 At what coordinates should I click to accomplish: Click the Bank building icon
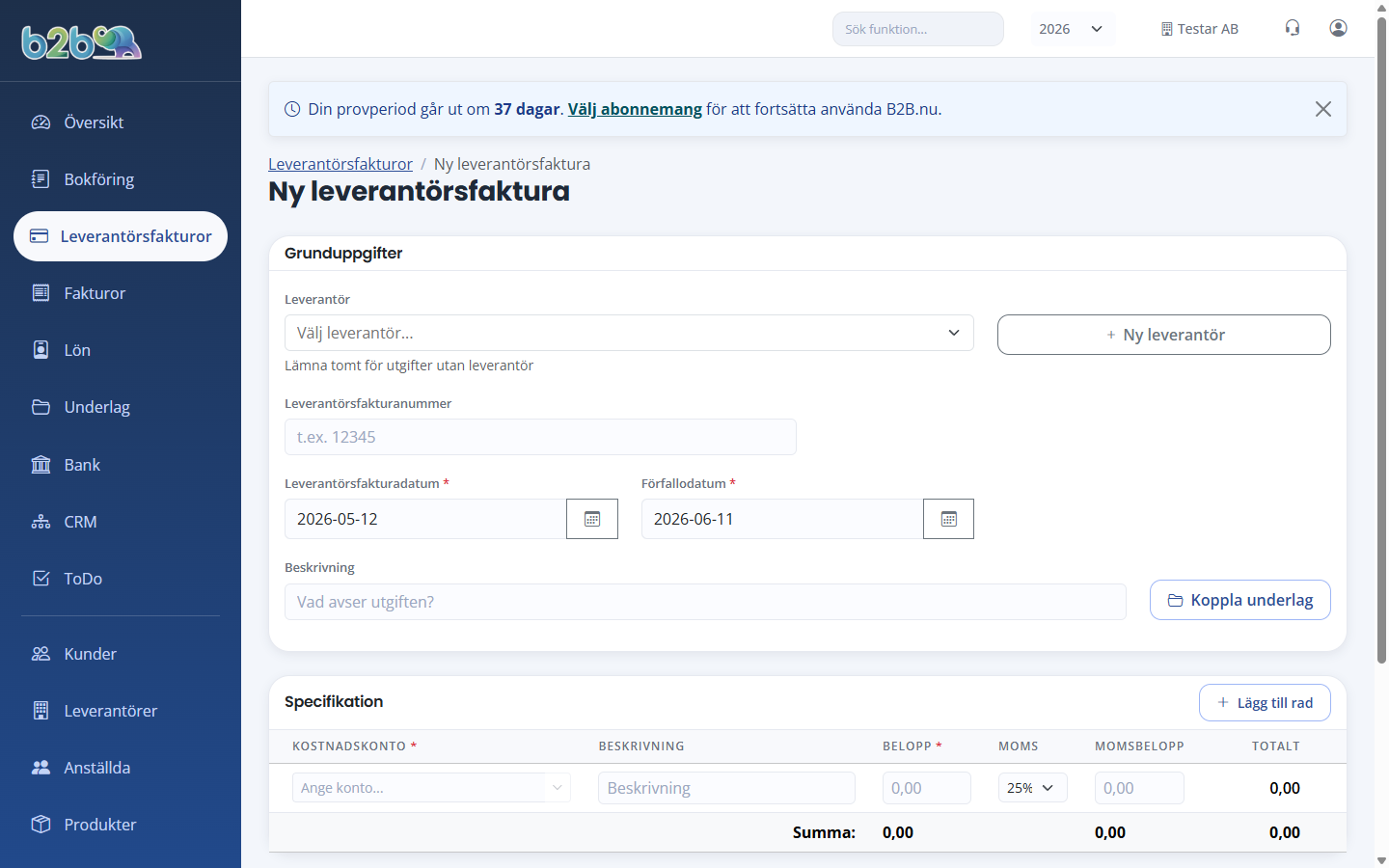tap(41, 465)
